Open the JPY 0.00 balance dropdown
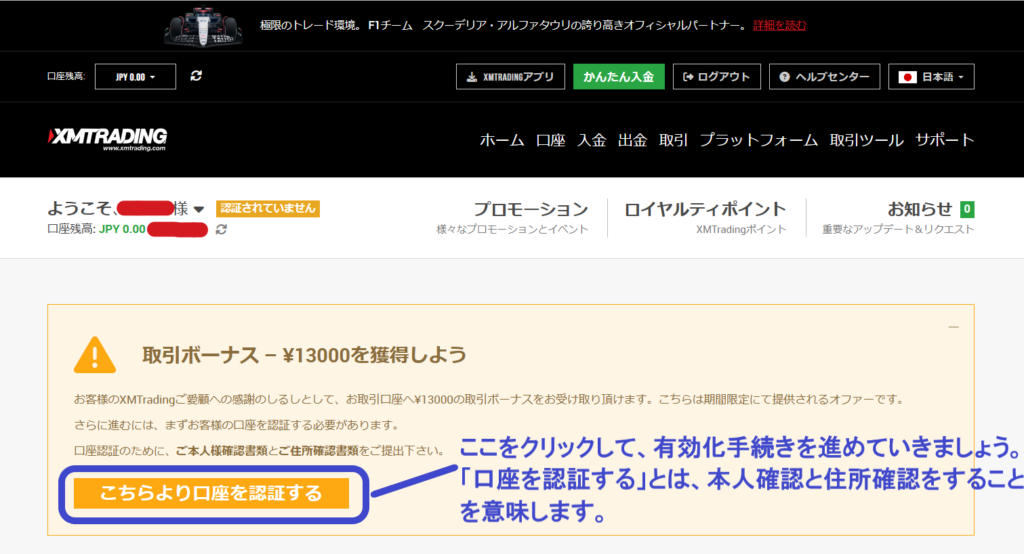 click(x=135, y=77)
